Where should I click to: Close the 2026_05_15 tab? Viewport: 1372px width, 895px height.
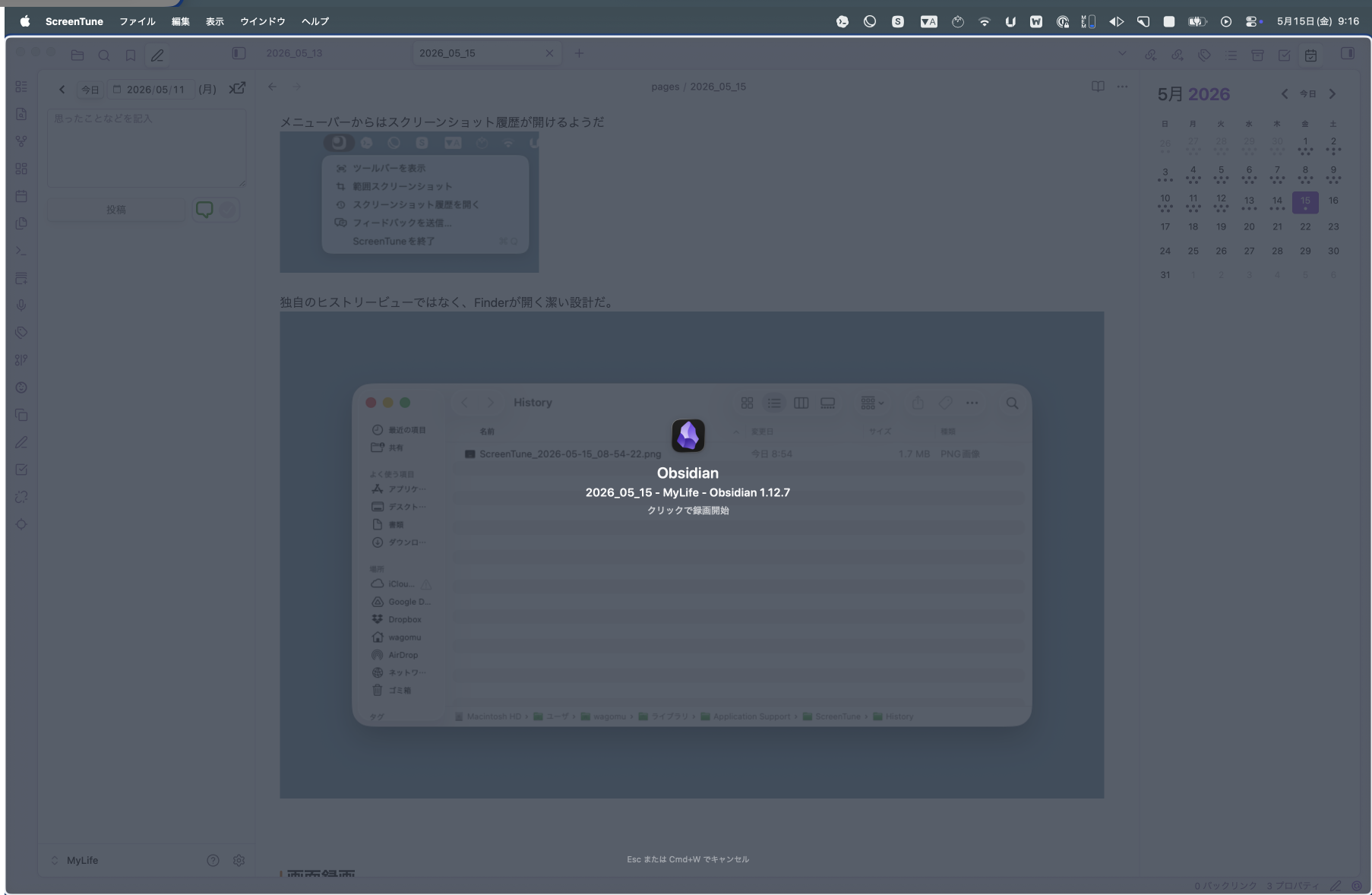[549, 53]
